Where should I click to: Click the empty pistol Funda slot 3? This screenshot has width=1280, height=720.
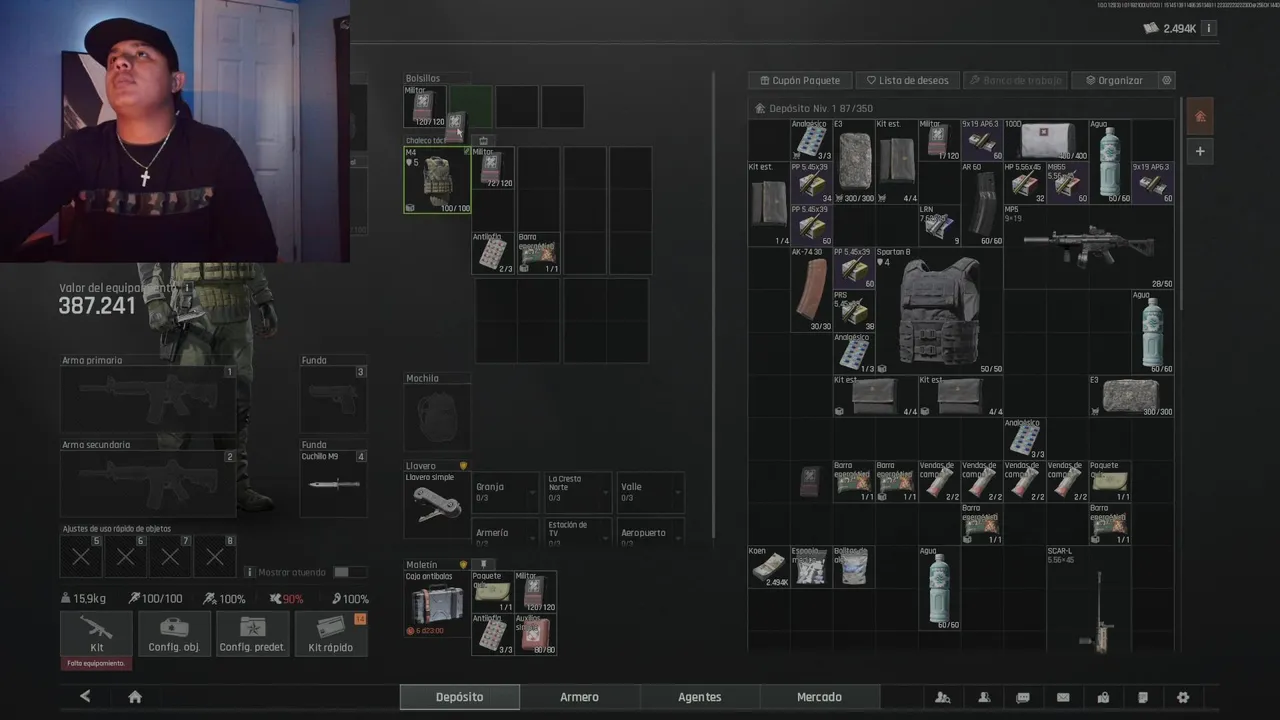click(333, 399)
